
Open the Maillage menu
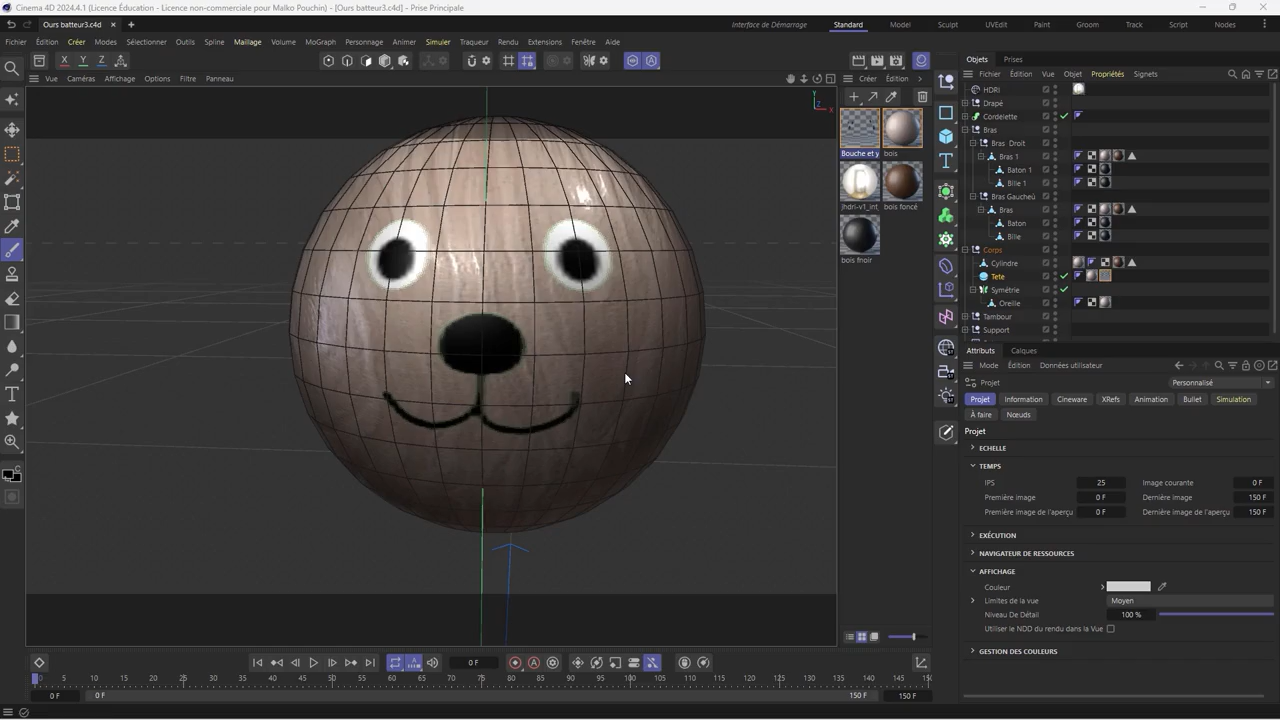coord(247,41)
